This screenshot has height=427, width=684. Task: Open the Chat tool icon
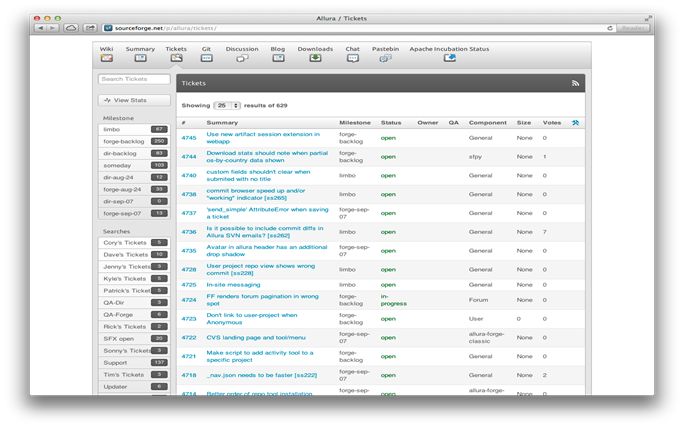(352, 58)
